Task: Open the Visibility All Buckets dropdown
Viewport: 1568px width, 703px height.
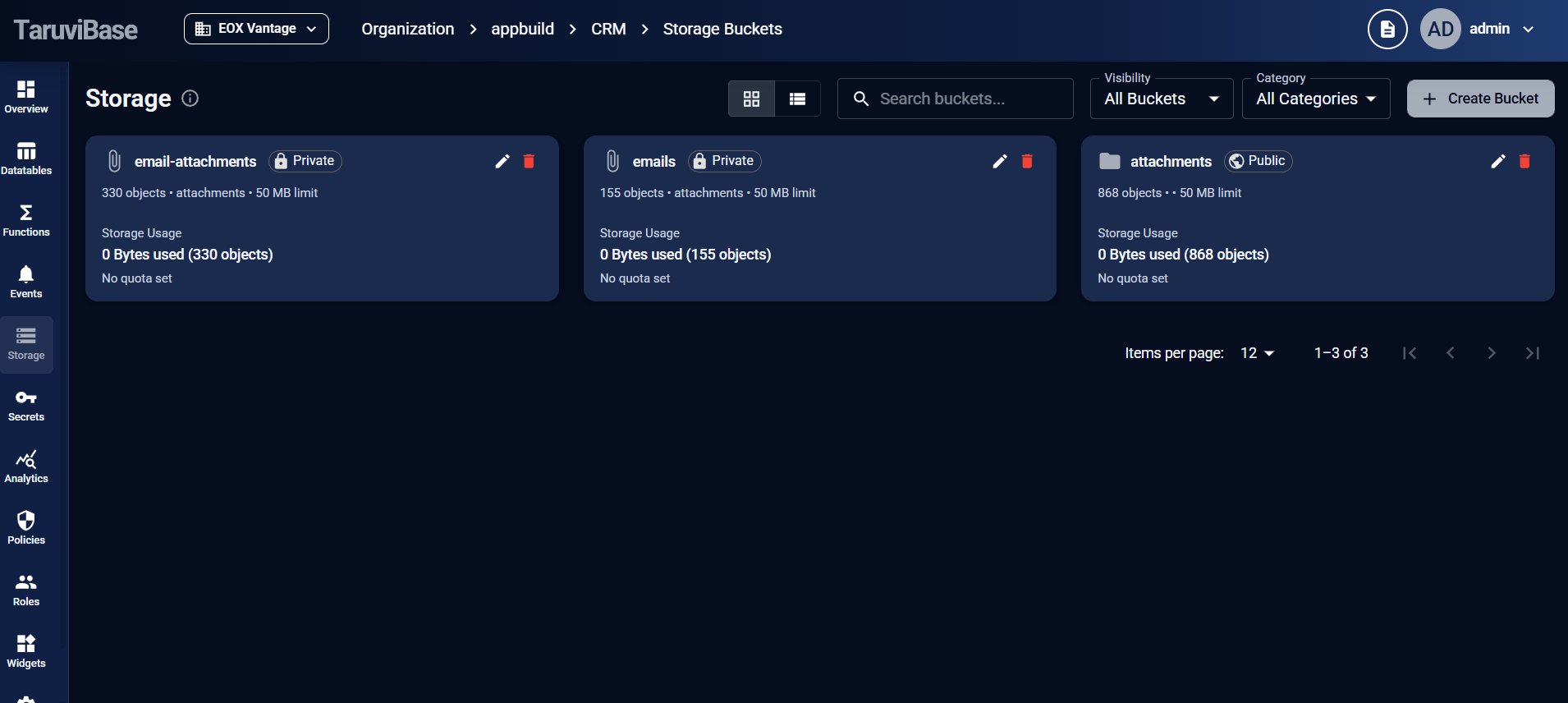Action: [1162, 99]
